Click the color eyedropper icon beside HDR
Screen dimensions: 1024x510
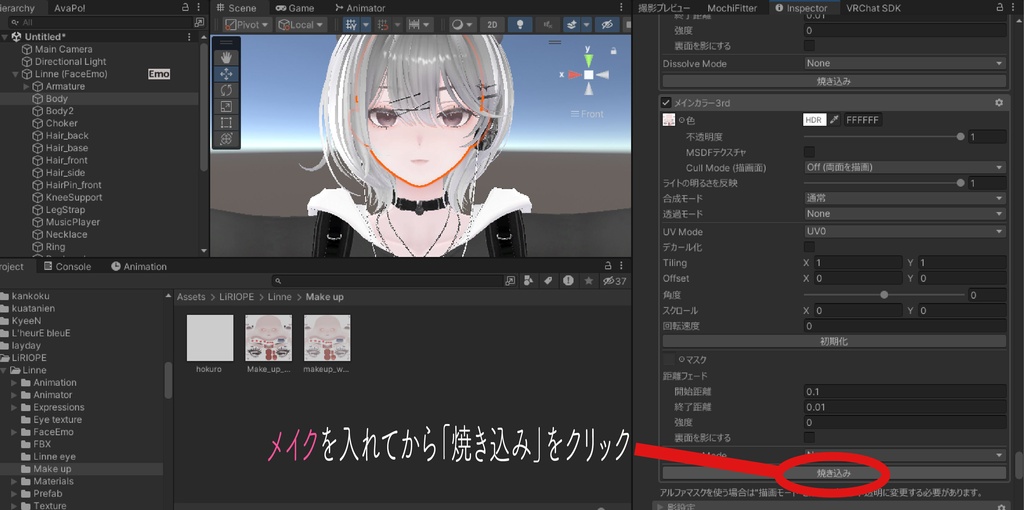point(834,120)
